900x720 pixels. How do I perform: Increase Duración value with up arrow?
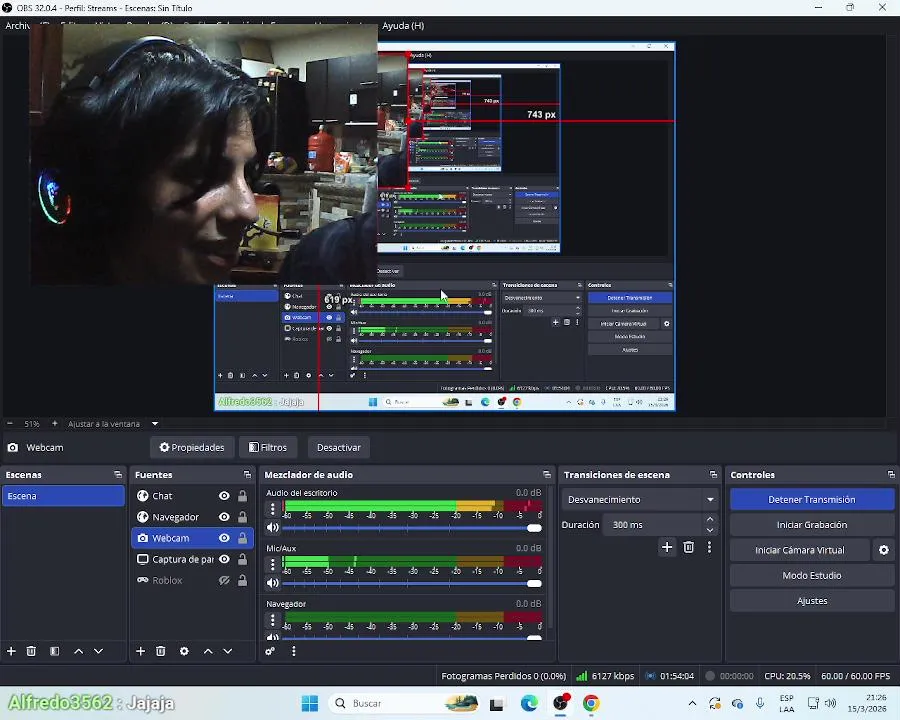(710, 519)
